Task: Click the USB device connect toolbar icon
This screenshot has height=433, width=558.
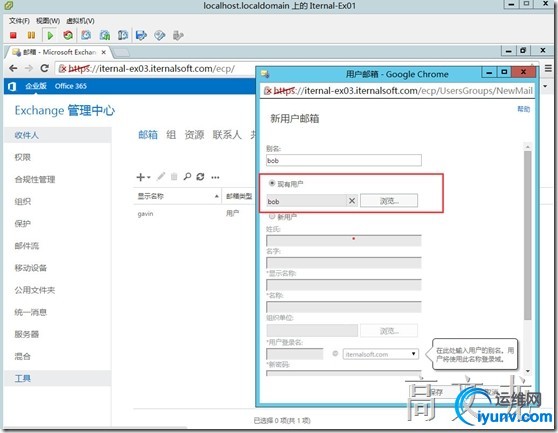Action: (x=178, y=35)
